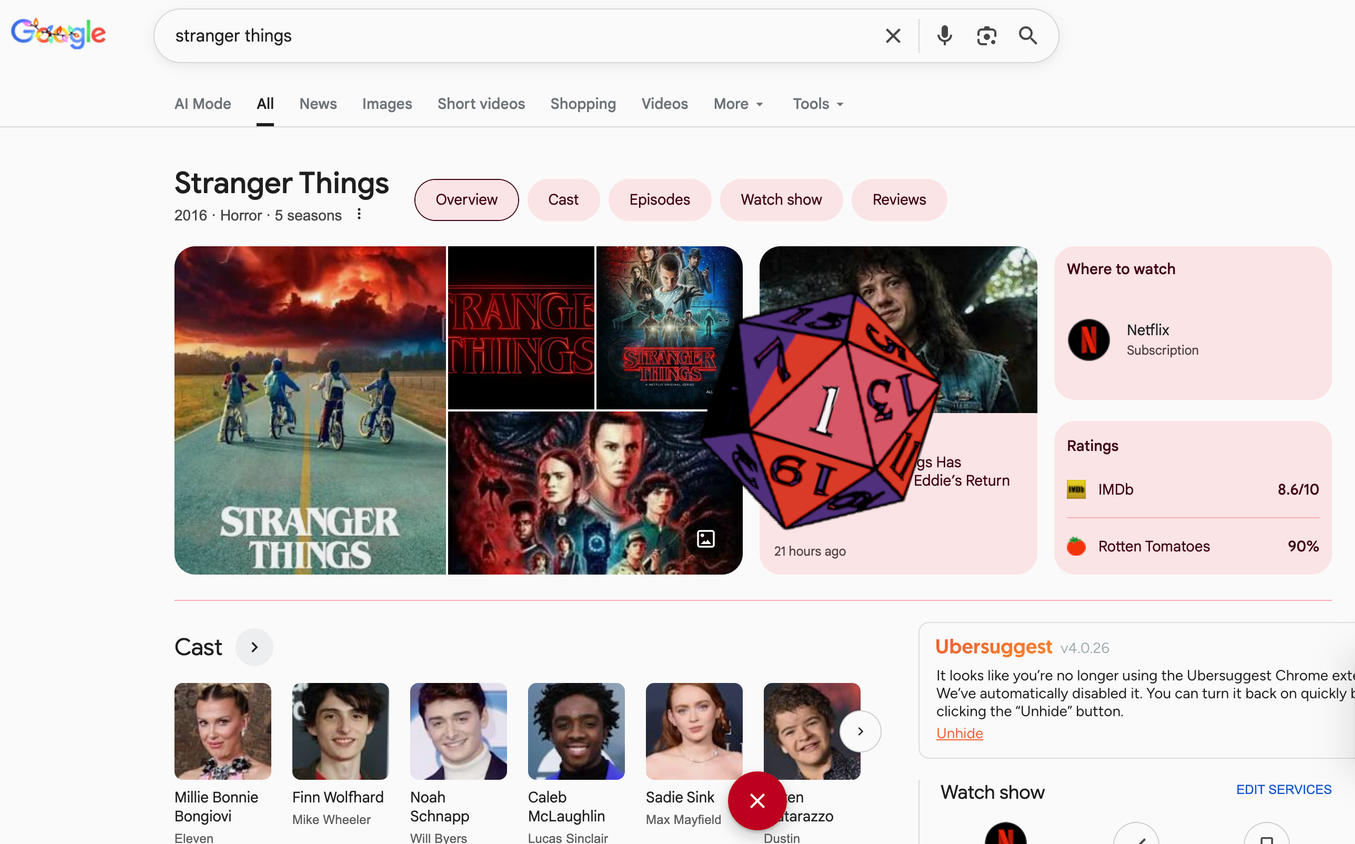Expand the Cast section arrow
The image size is (1355, 844).
click(x=254, y=647)
